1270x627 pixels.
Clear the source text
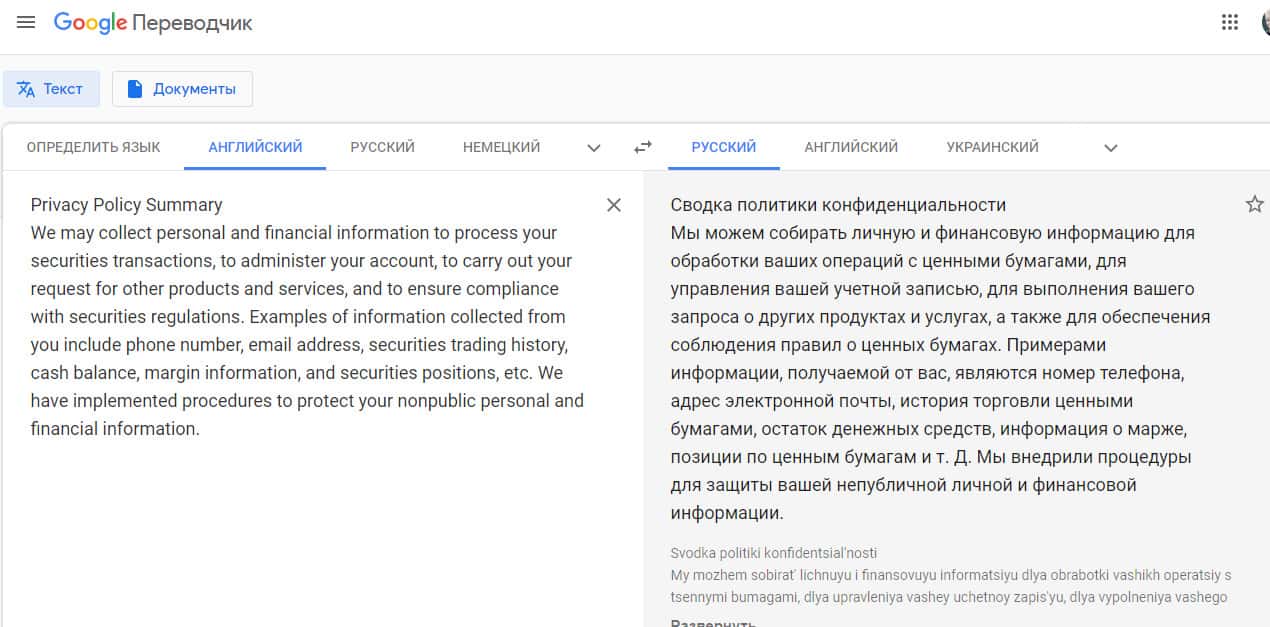(x=614, y=205)
